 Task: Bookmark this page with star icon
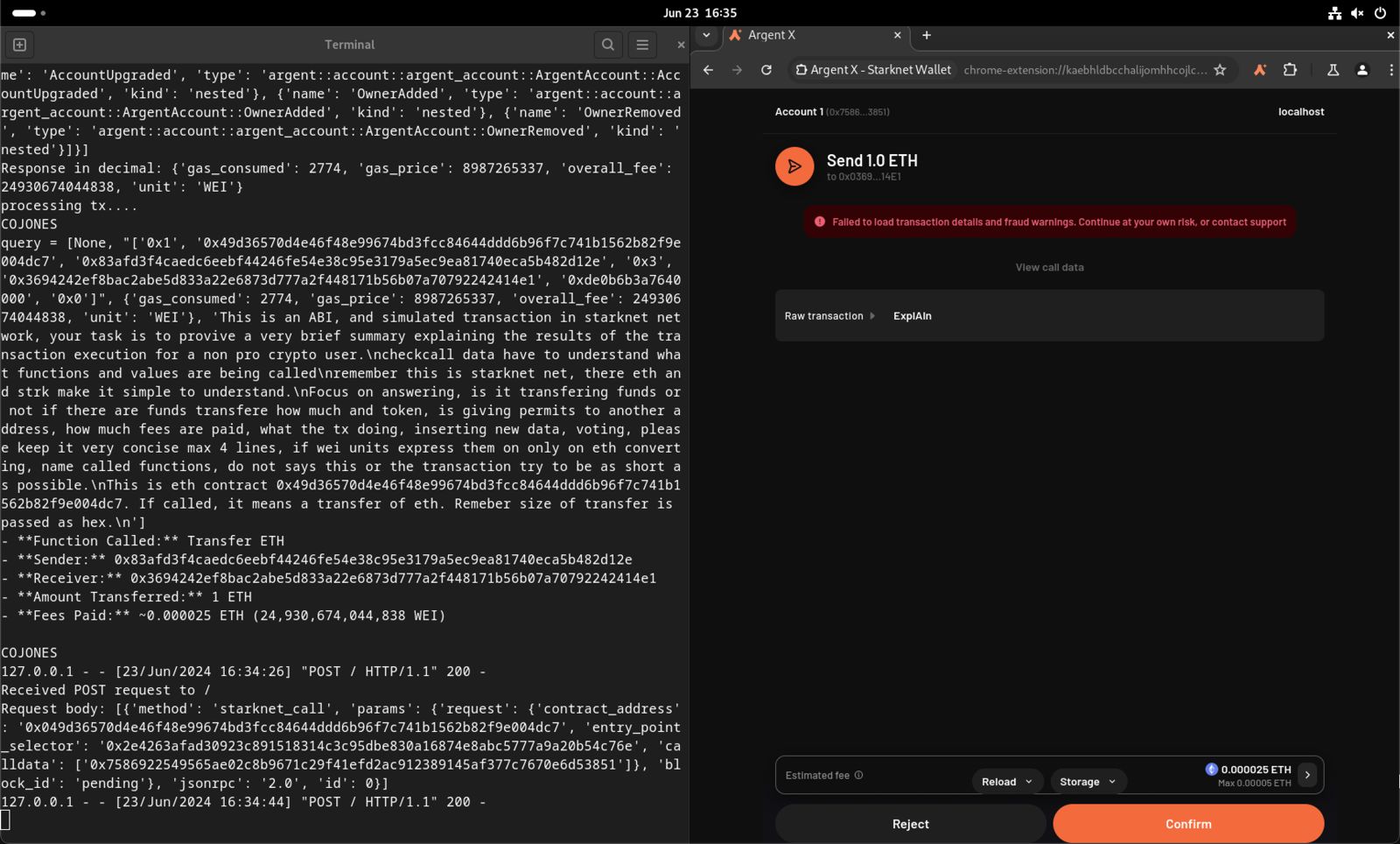coord(1220,70)
